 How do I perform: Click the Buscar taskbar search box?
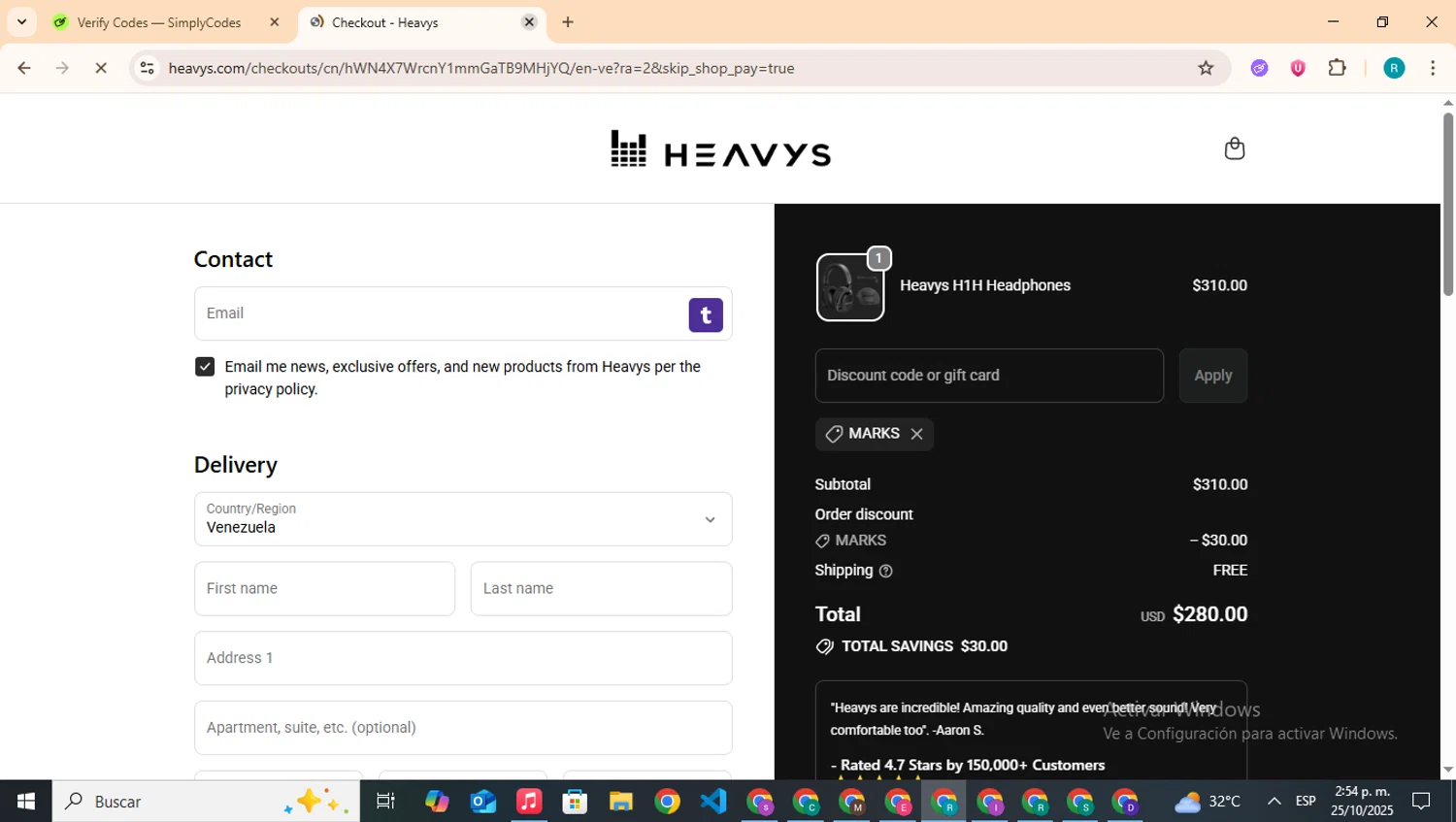click(206, 801)
